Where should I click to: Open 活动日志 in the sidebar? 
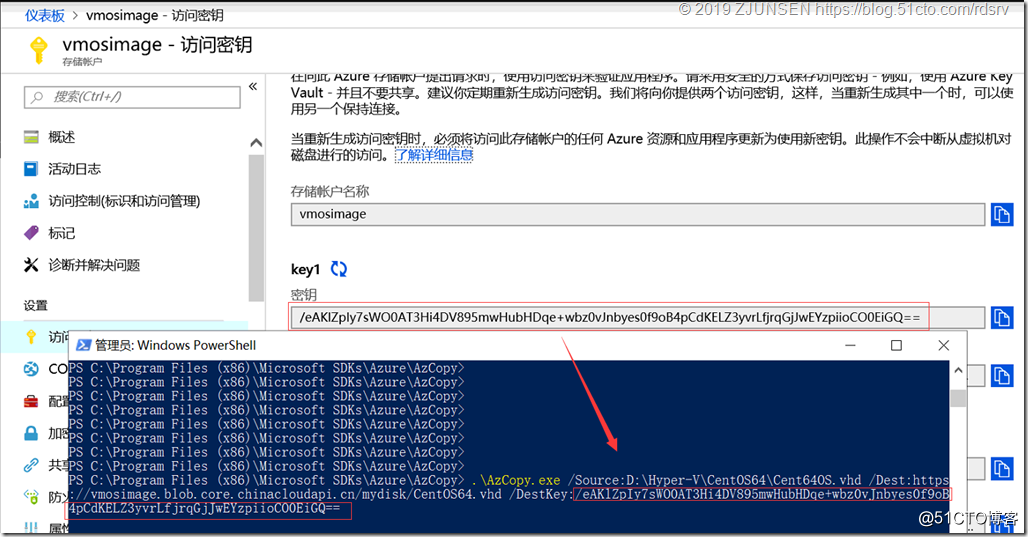(75, 169)
